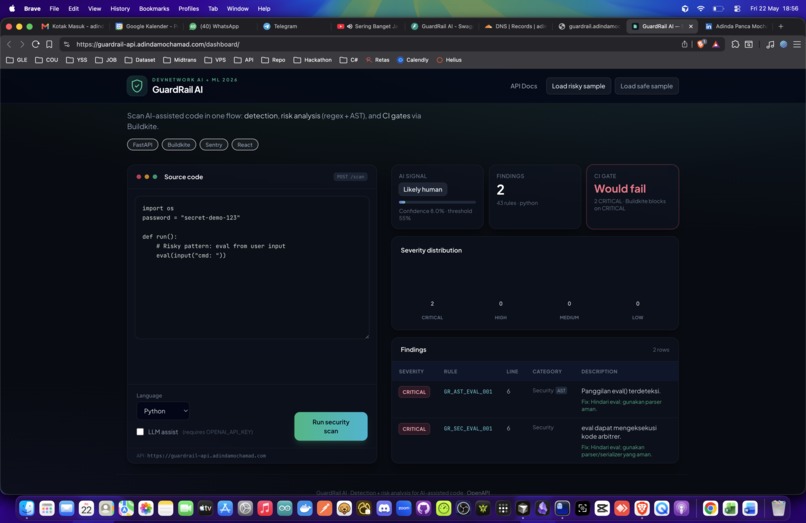This screenshot has width=806, height=523.
Task: Click the browser address bar URL
Action: coord(158,44)
